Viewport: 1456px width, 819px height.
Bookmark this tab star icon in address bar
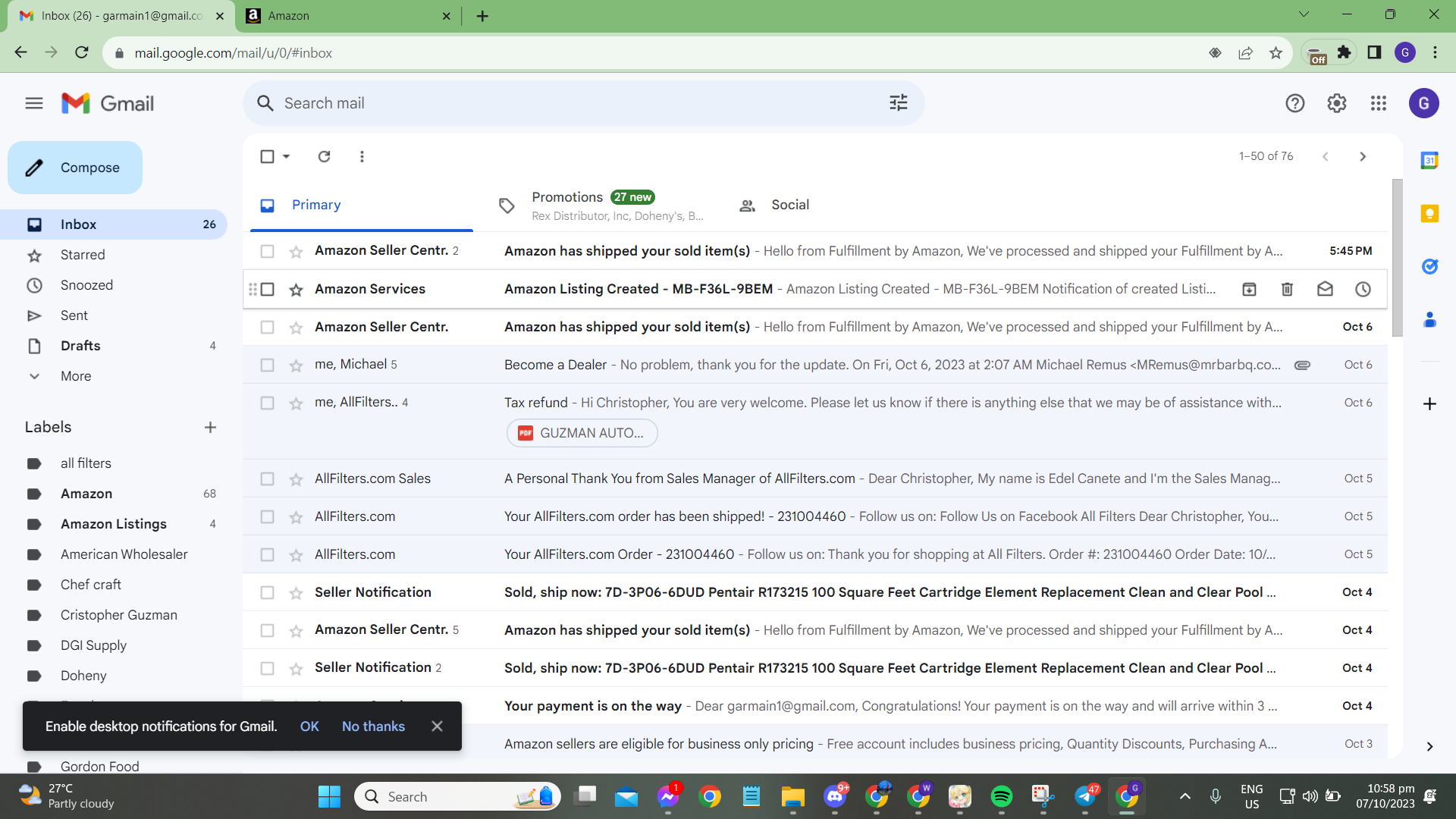click(x=1276, y=52)
